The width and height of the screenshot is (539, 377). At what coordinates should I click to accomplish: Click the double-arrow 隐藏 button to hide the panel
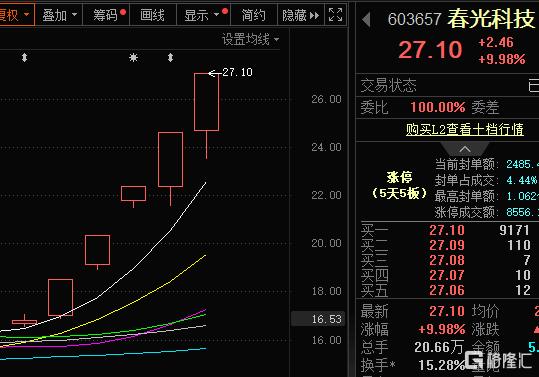300,15
